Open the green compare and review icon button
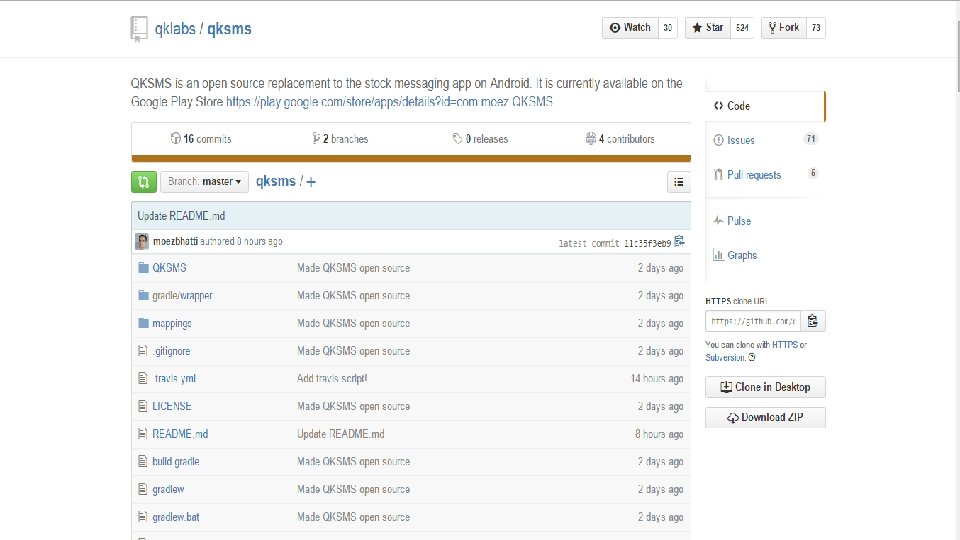The width and height of the screenshot is (960, 540). [144, 182]
